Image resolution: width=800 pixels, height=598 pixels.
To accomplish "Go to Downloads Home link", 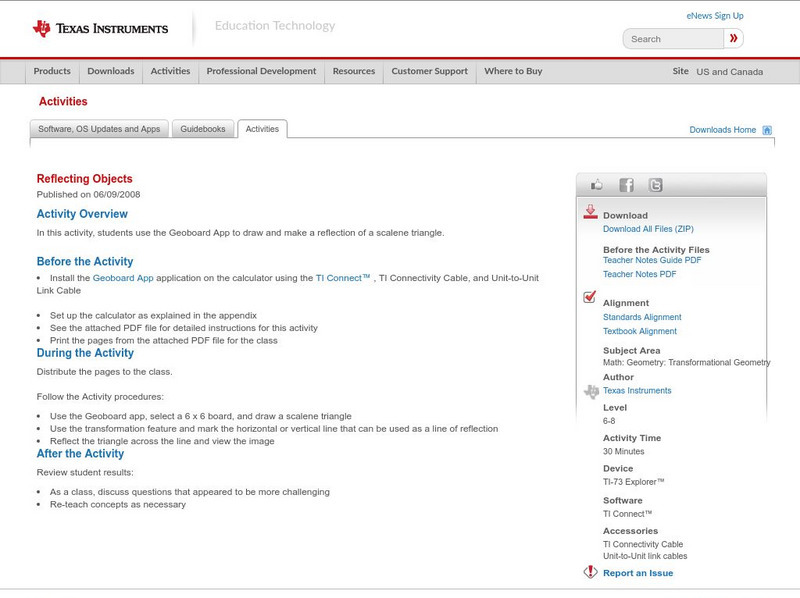I will point(722,130).
